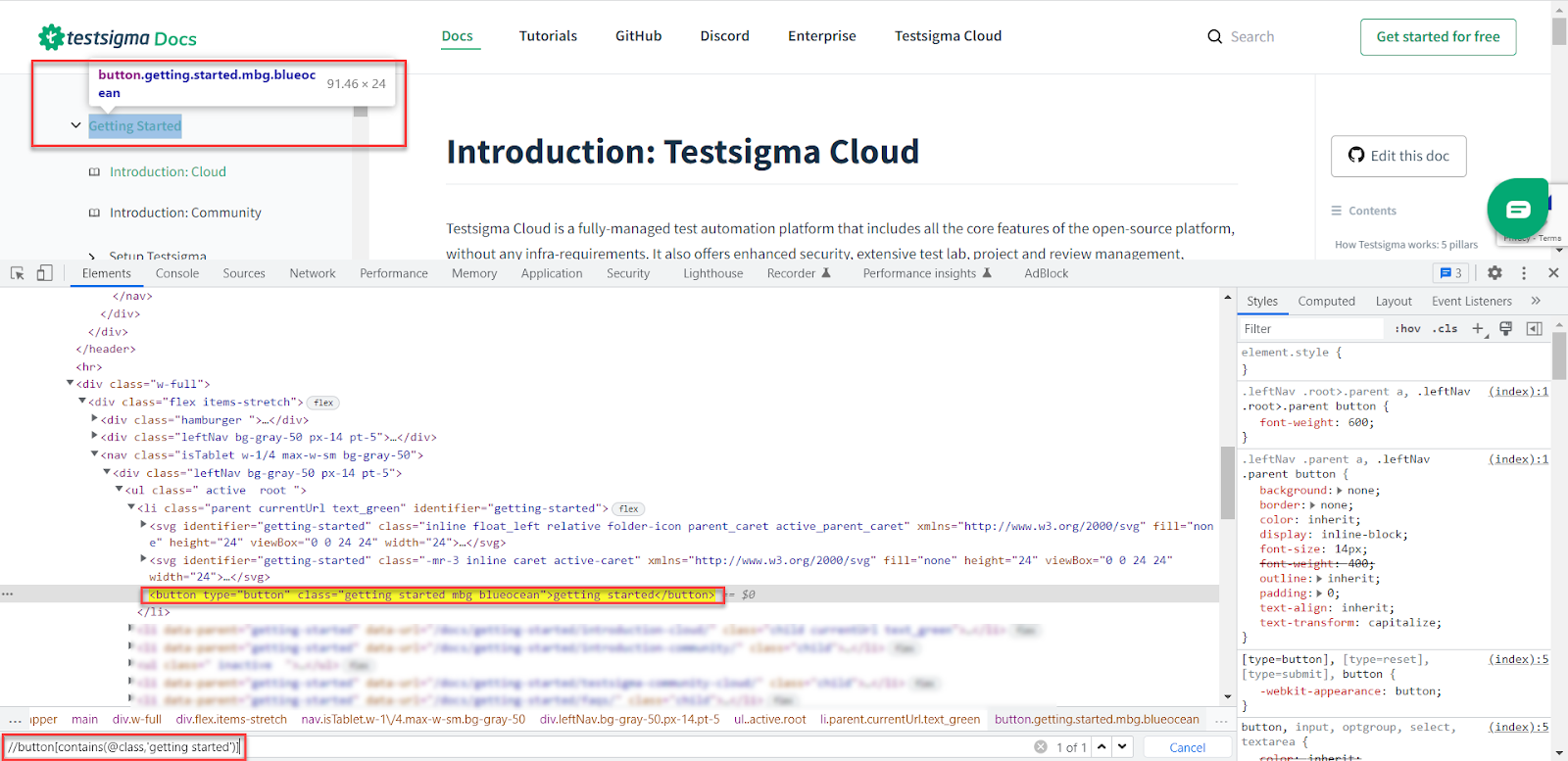This screenshot has height=761, width=1568.
Task: Clear the XPath search field
Action: point(1040,747)
